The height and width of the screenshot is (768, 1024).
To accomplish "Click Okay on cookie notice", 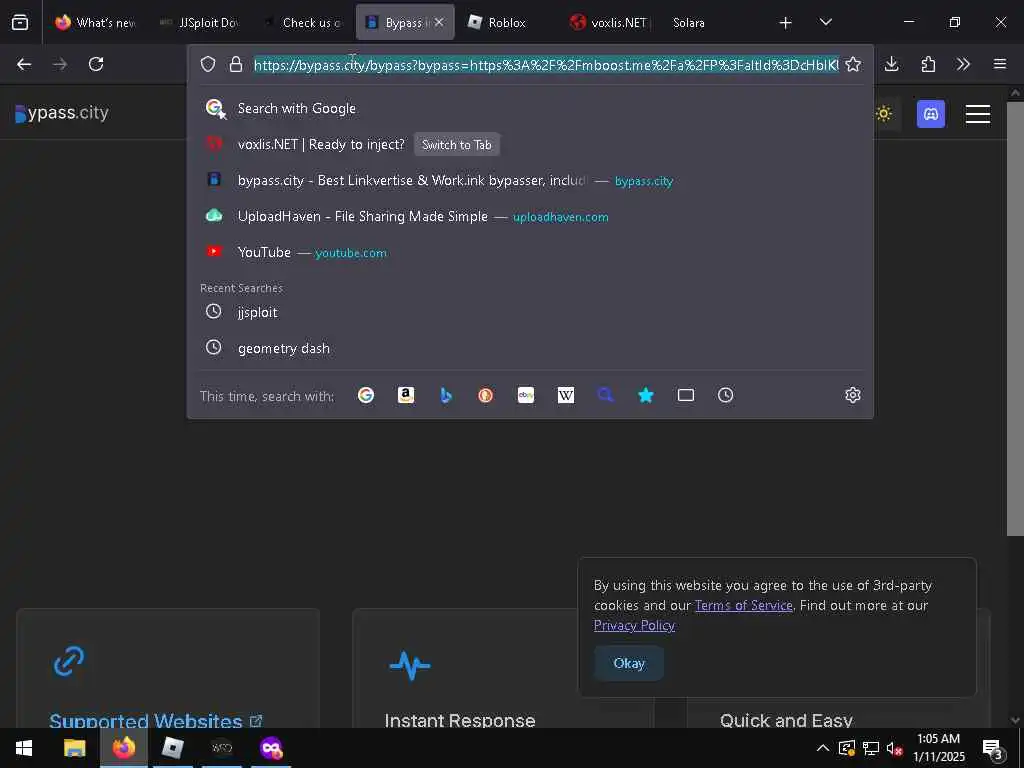I will pyautogui.click(x=629, y=663).
